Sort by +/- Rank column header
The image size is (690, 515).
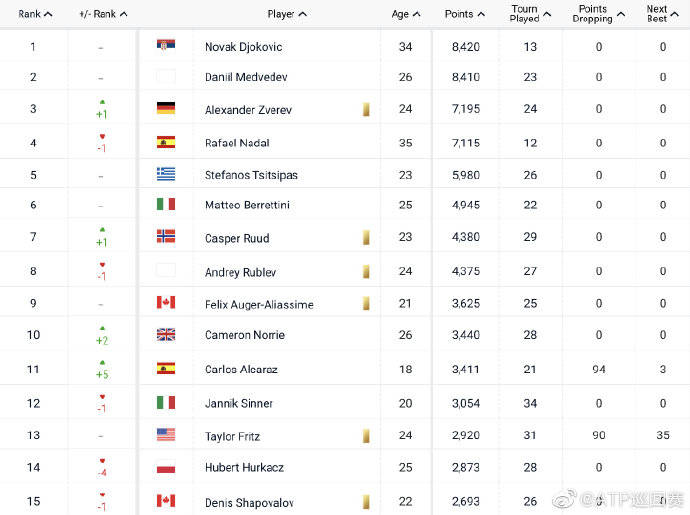click(x=103, y=14)
